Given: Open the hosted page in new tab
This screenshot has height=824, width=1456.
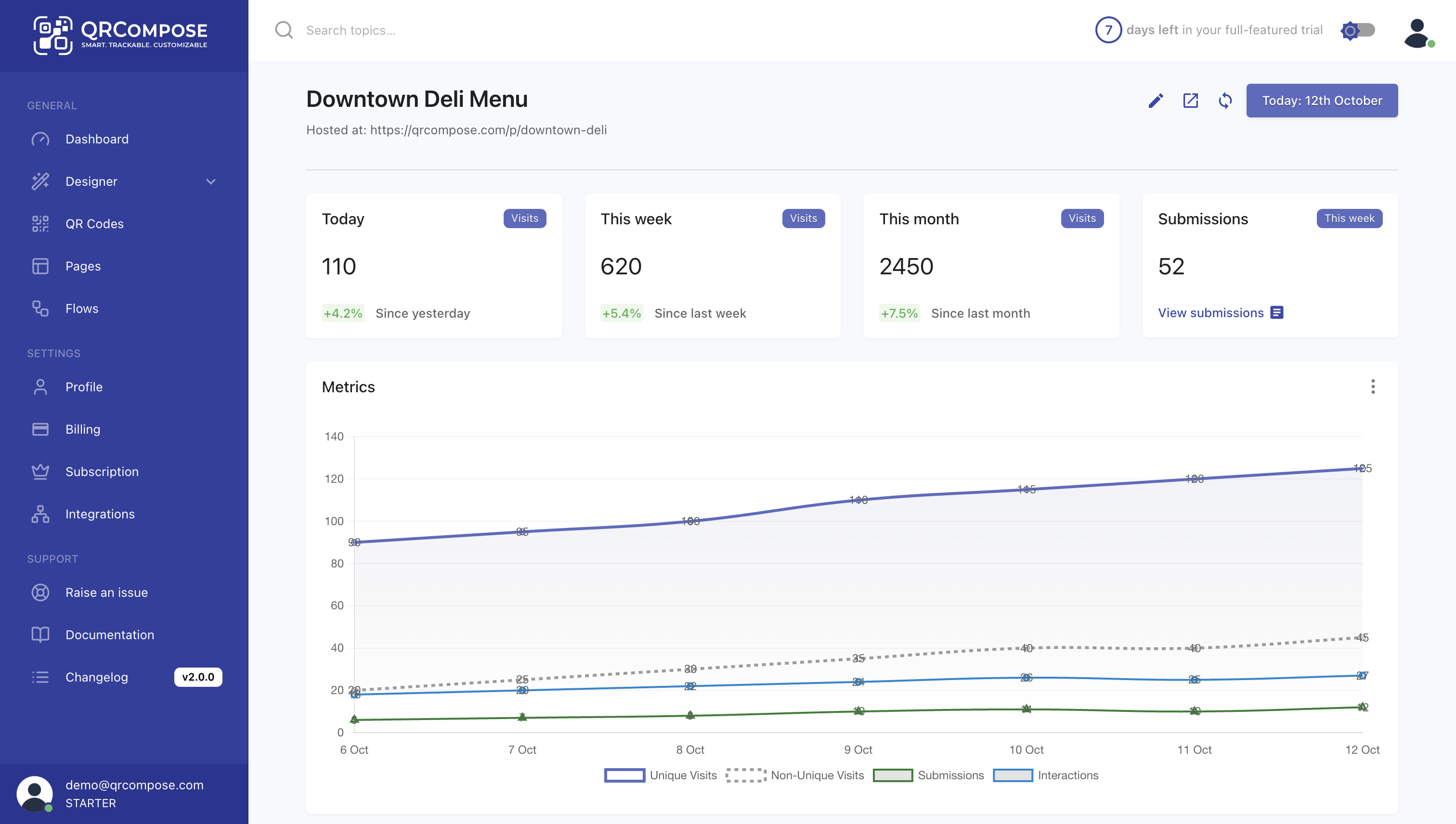Looking at the screenshot, I should [1190, 100].
